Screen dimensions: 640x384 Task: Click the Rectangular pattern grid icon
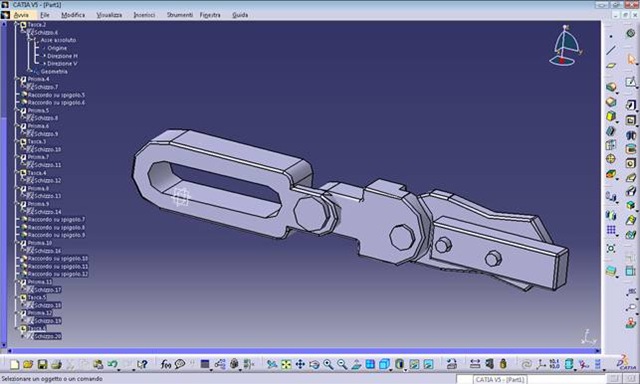click(611, 230)
